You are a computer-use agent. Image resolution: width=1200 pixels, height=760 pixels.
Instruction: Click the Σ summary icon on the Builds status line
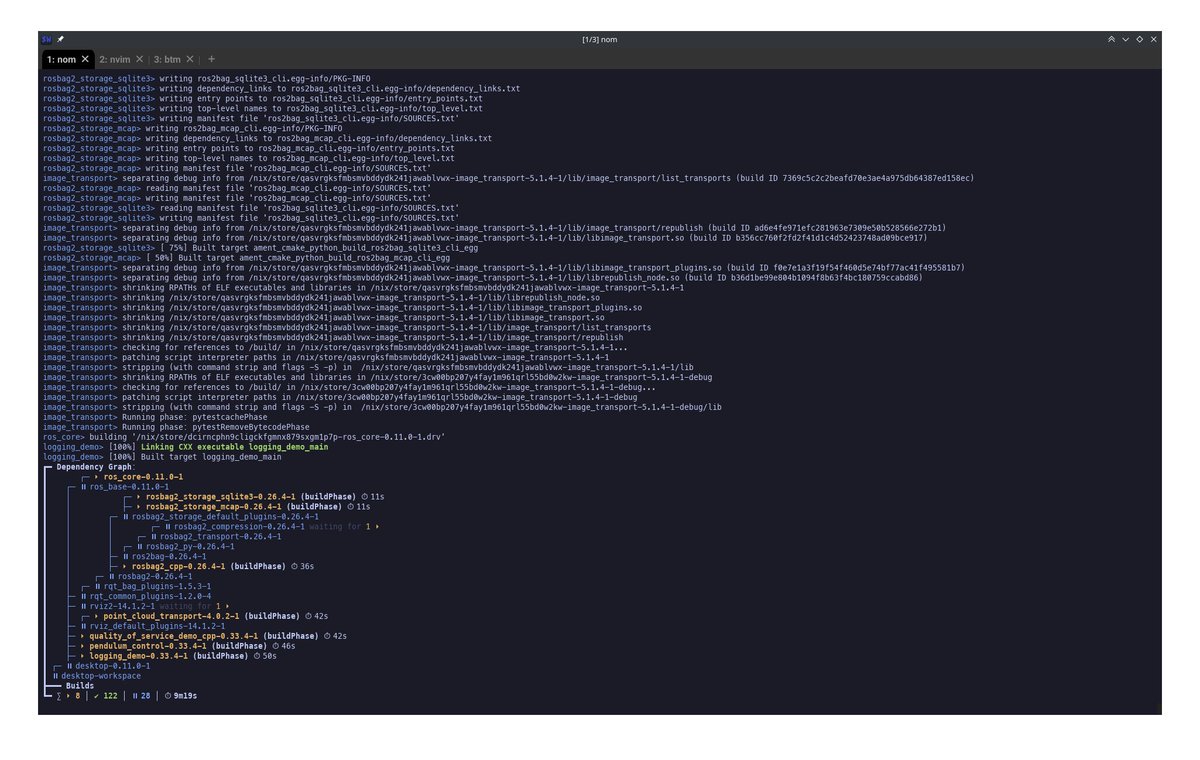[59, 695]
